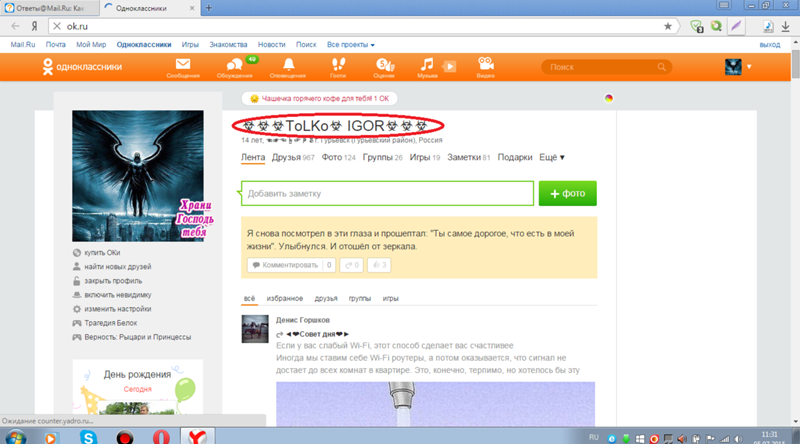Click the выход logout link

(770, 44)
